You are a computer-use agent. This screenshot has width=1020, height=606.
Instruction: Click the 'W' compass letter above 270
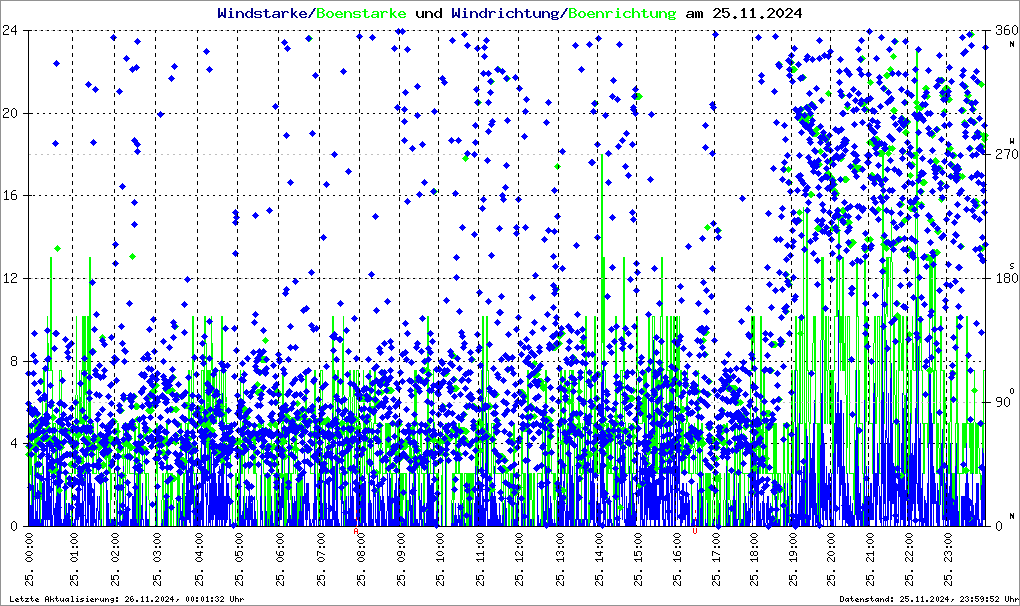pos(1012,141)
